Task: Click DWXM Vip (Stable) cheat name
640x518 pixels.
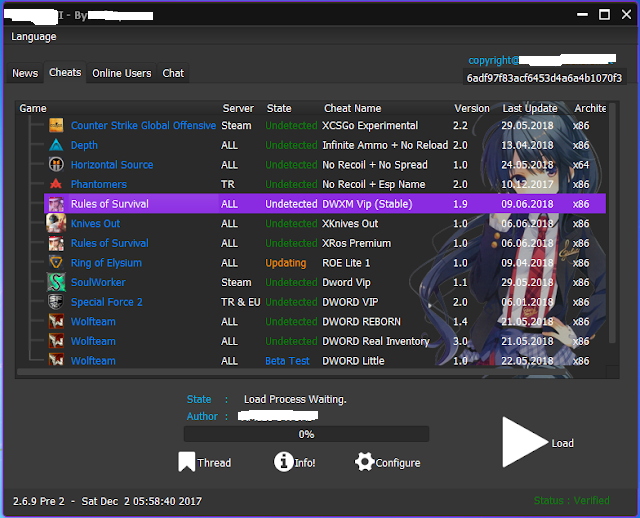Action: tap(367, 204)
